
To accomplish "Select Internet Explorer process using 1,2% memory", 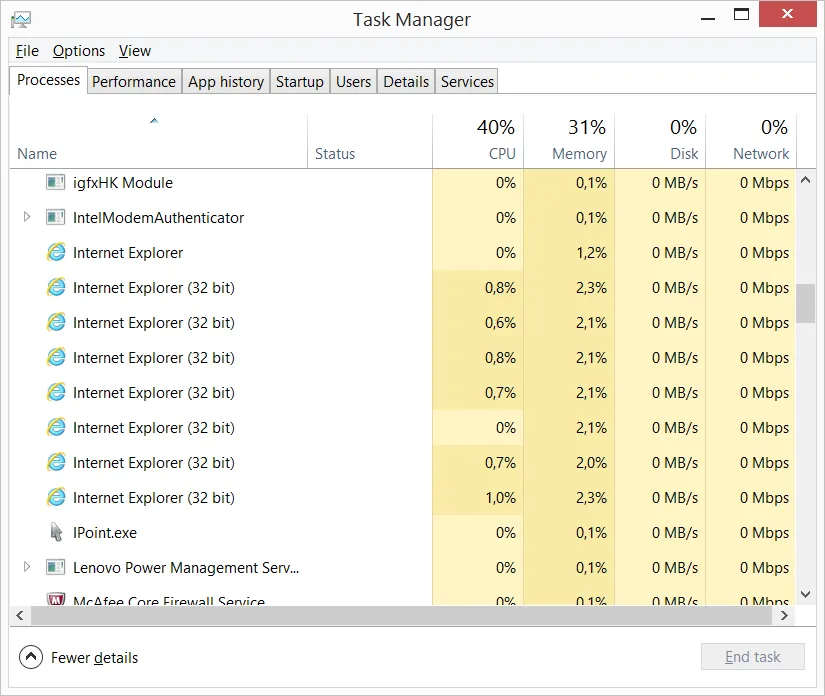I will [403, 253].
